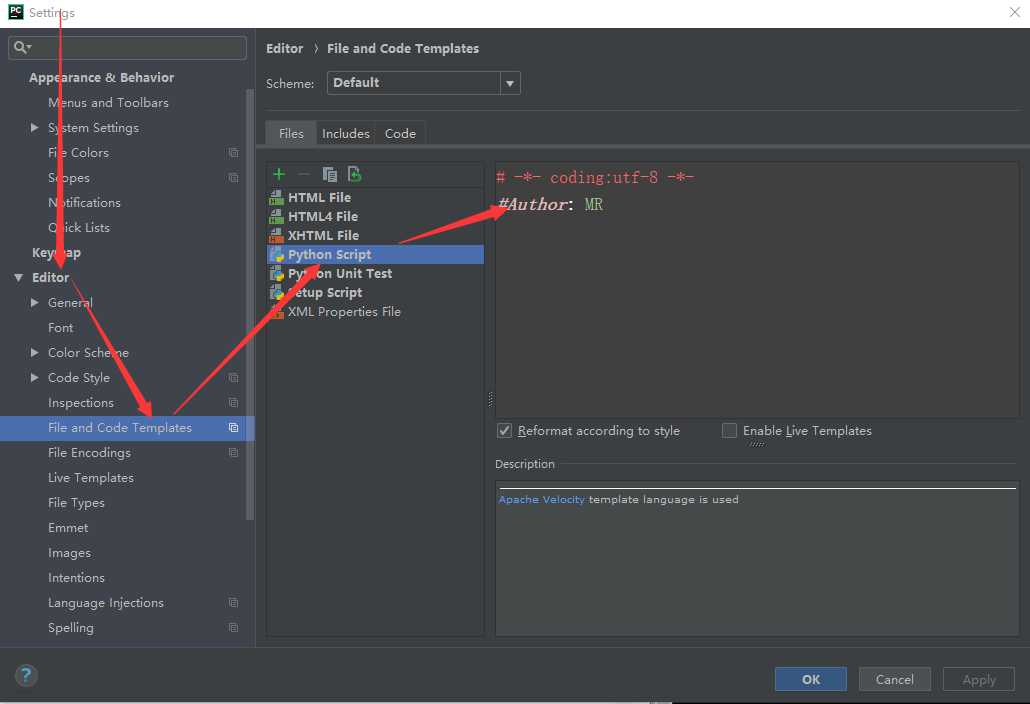The image size is (1030, 704).
Task: Click the PyCharm logo in title bar
Action: pyautogui.click(x=16, y=12)
